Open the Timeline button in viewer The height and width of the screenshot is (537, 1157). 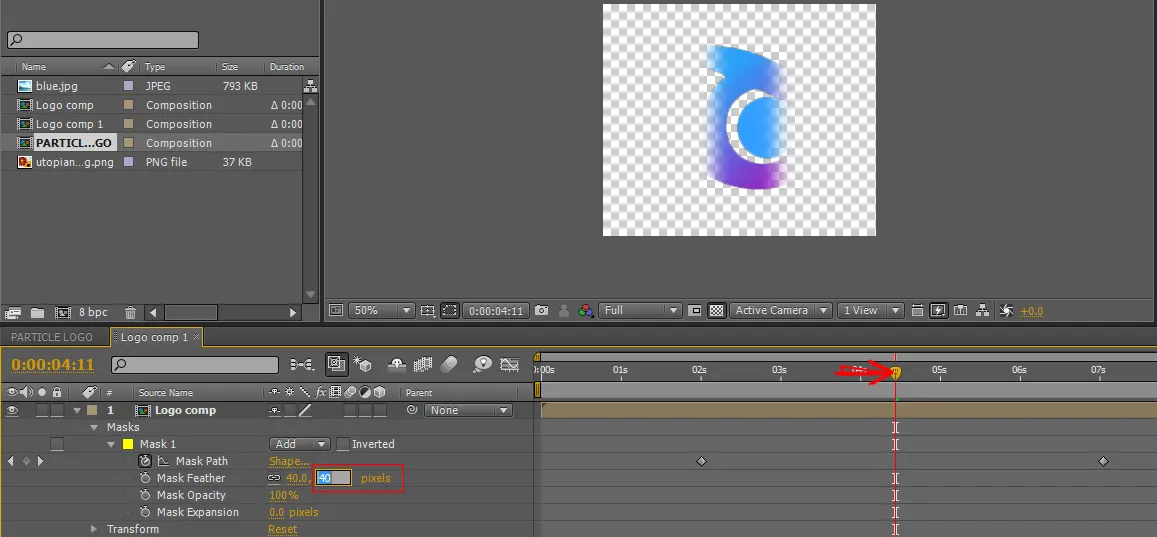[960, 311]
